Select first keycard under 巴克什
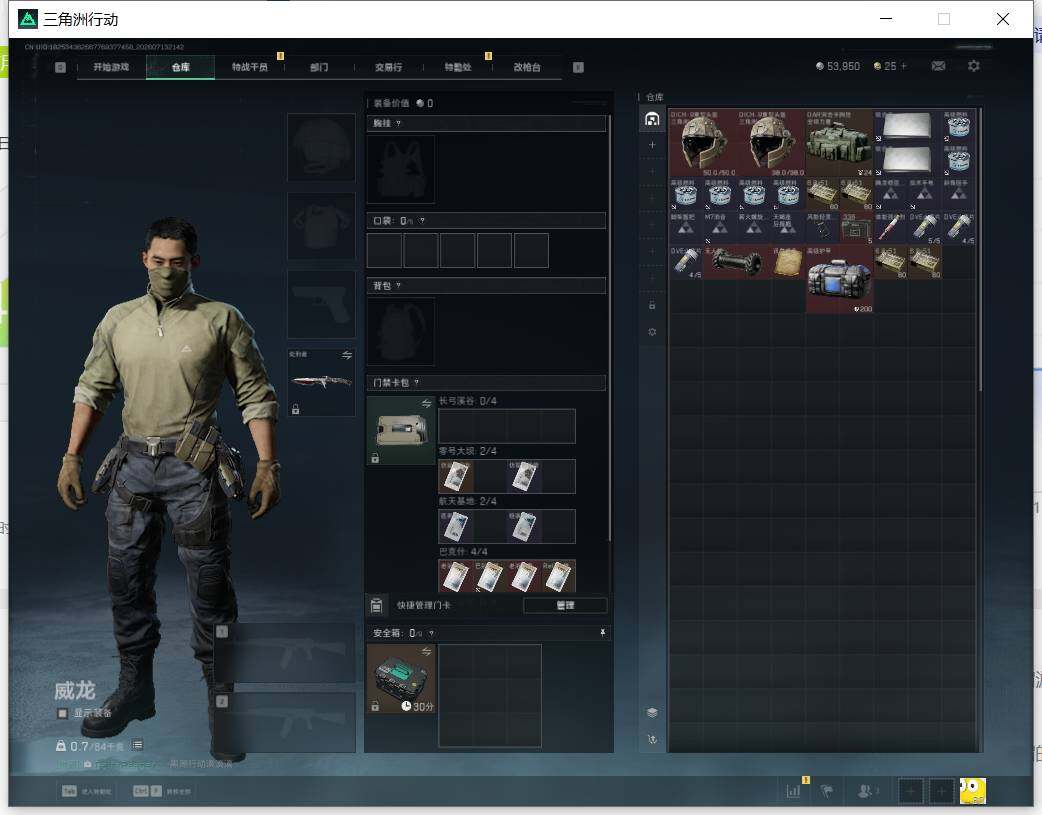 [x=456, y=576]
